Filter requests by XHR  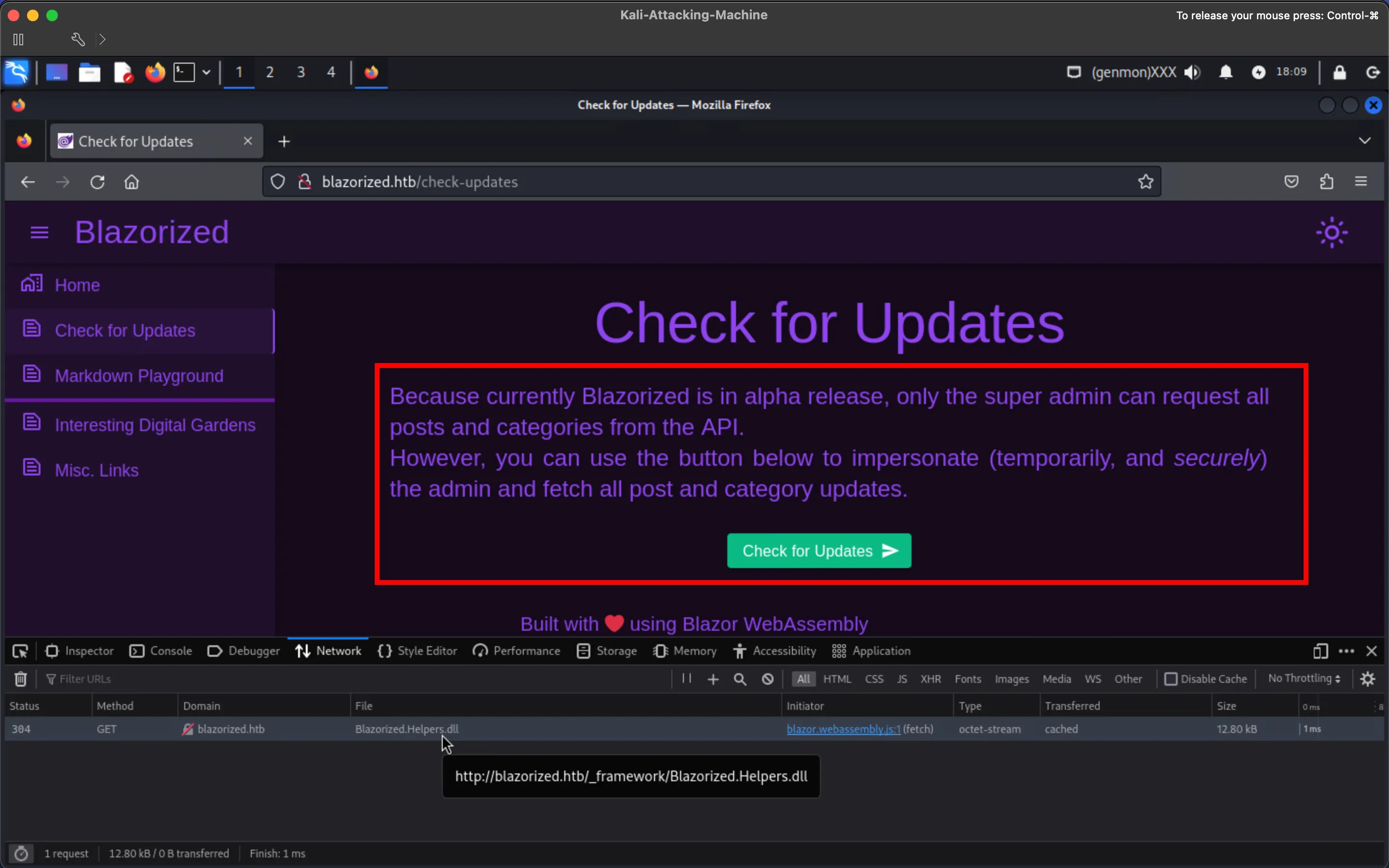(x=930, y=679)
